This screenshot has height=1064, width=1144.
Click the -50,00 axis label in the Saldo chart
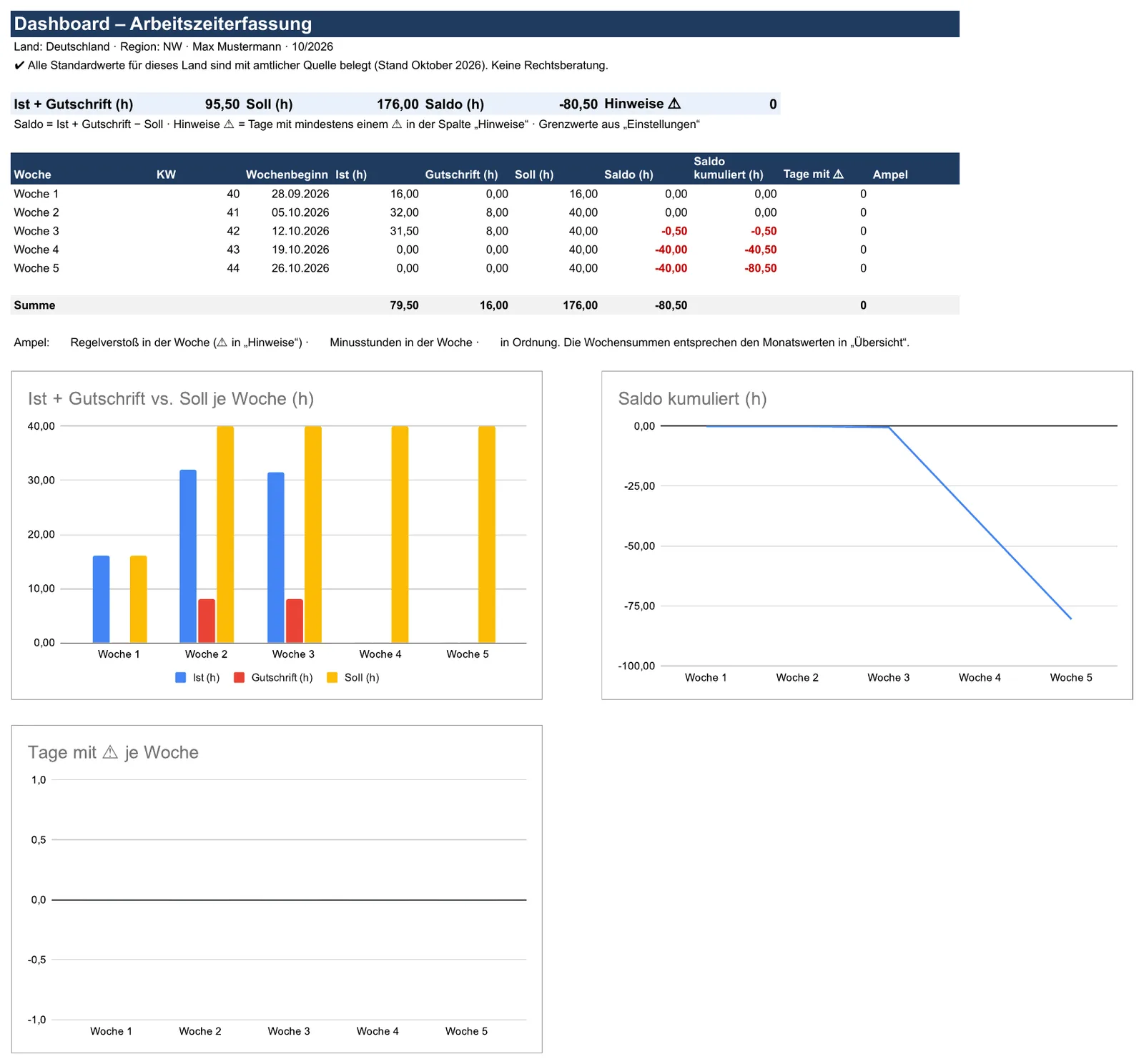click(x=639, y=546)
